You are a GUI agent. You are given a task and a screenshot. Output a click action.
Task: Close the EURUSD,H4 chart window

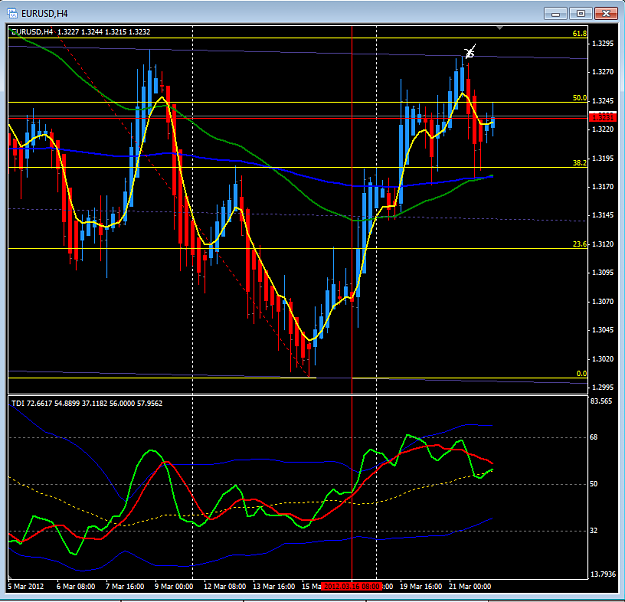[x=606, y=14]
